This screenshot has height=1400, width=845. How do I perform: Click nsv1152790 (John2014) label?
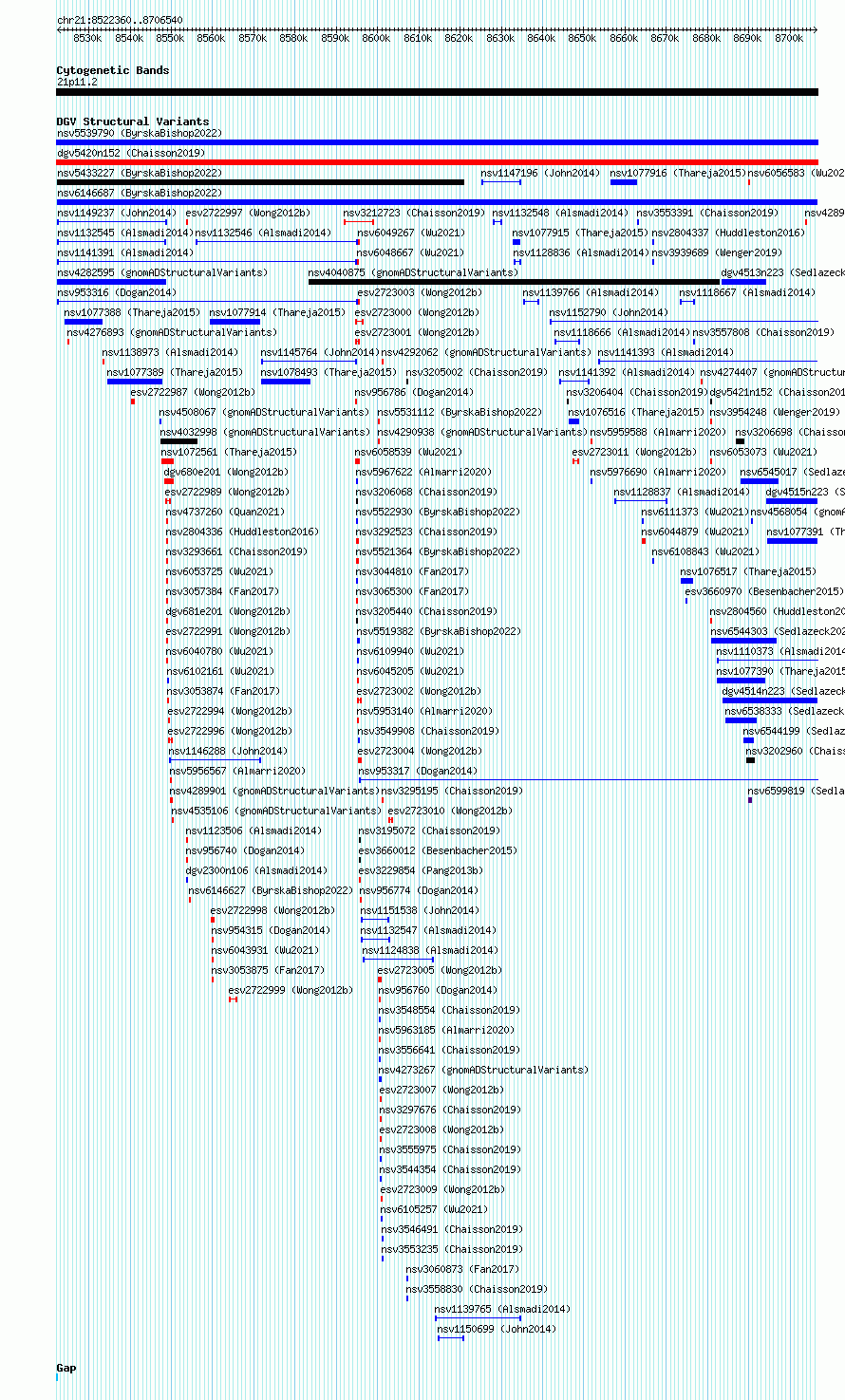click(x=609, y=312)
